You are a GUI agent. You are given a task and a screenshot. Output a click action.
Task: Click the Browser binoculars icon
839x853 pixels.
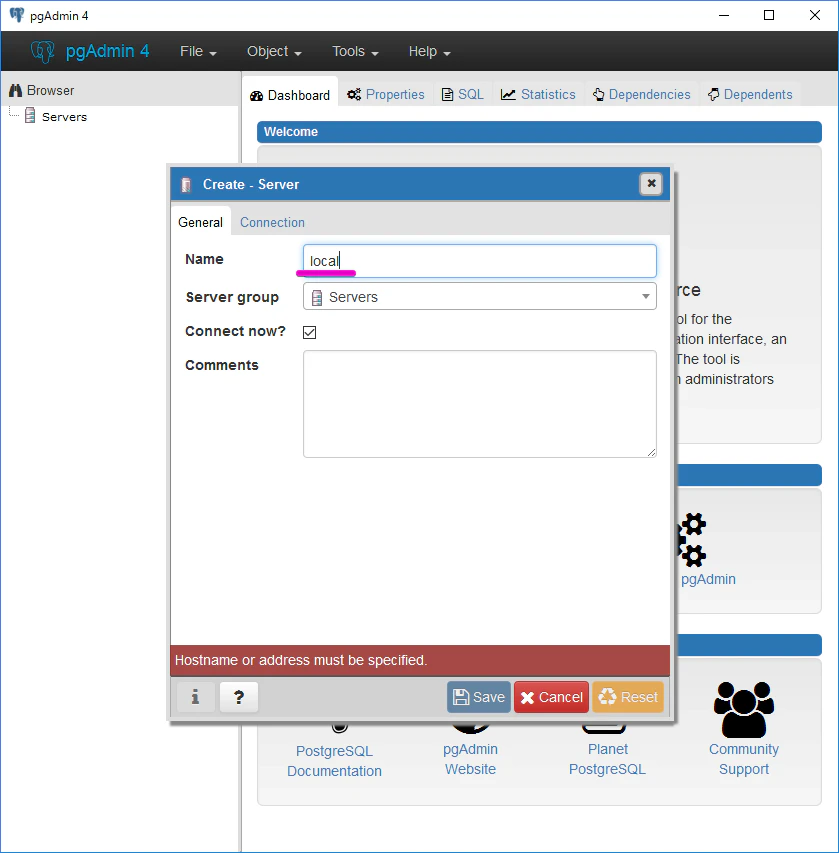pos(15,90)
